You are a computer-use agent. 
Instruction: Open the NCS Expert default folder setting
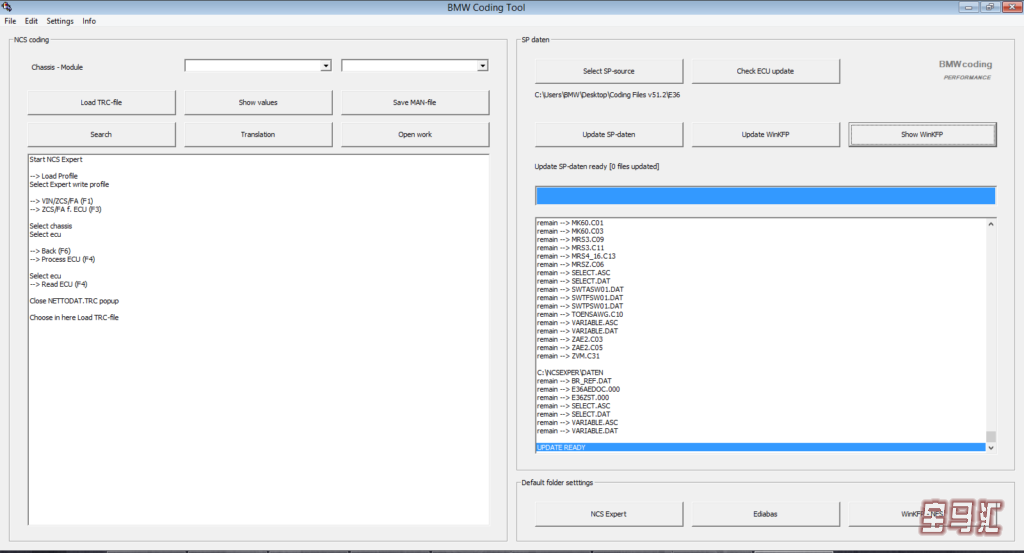coord(609,514)
